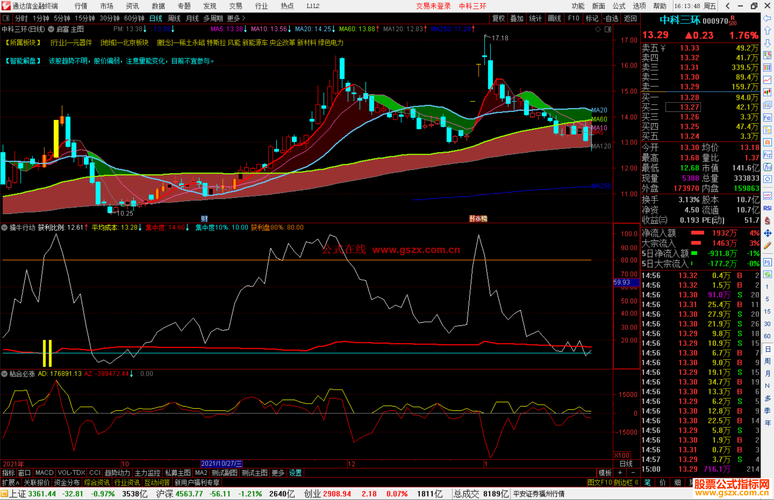Click the circular icon before 操牛行动 indicator
774x500 pixels.
4,228
